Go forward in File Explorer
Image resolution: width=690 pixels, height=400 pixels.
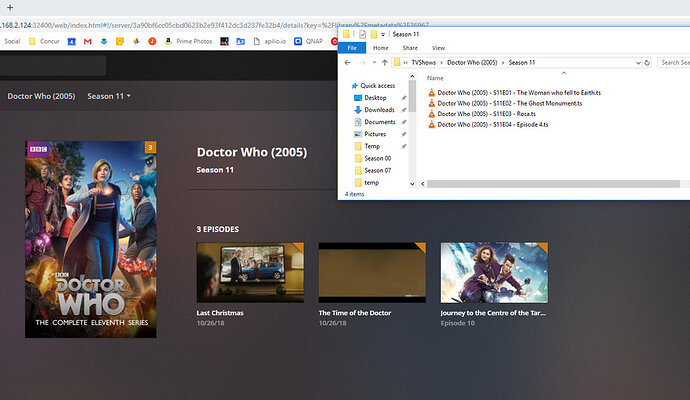tap(362, 62)
